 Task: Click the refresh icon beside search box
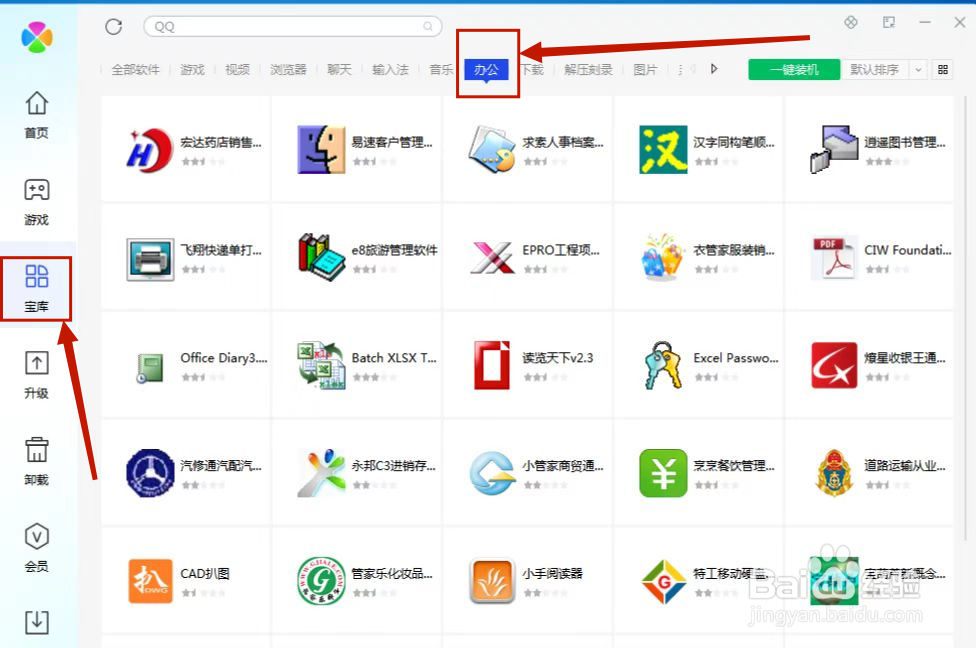tap(113, 27)
